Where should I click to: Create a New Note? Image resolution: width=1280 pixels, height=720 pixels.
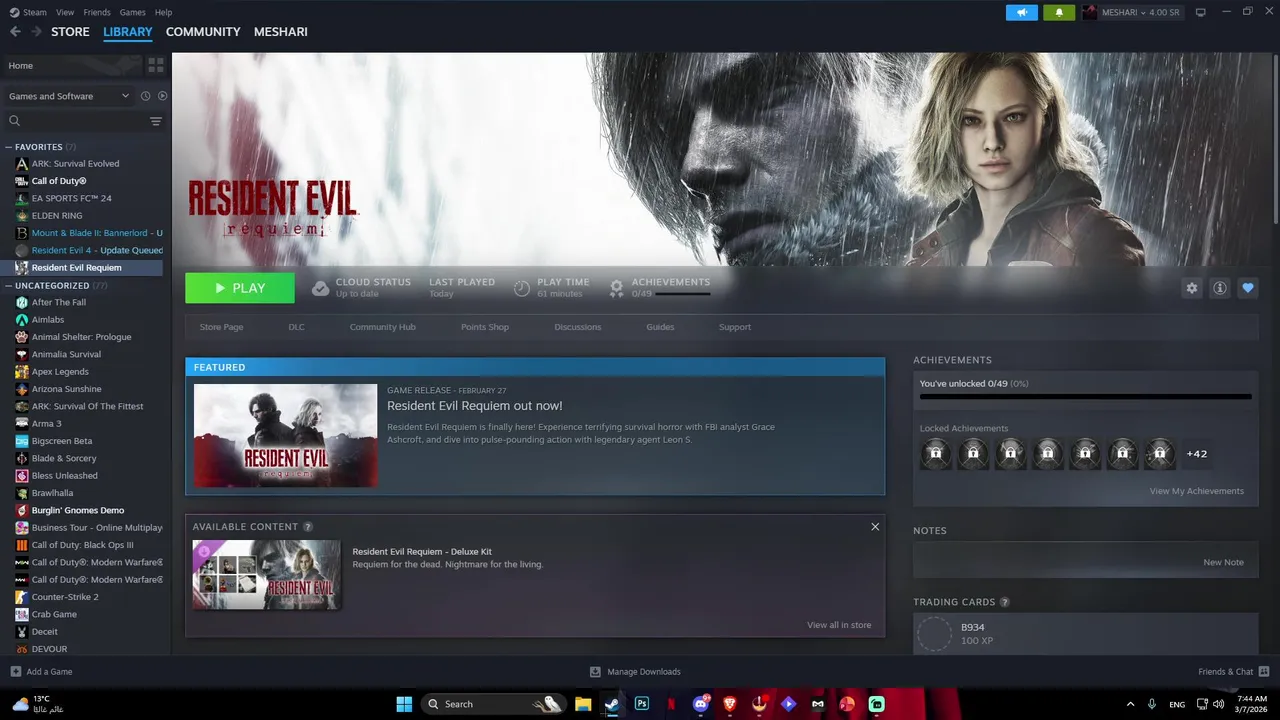1223,562
